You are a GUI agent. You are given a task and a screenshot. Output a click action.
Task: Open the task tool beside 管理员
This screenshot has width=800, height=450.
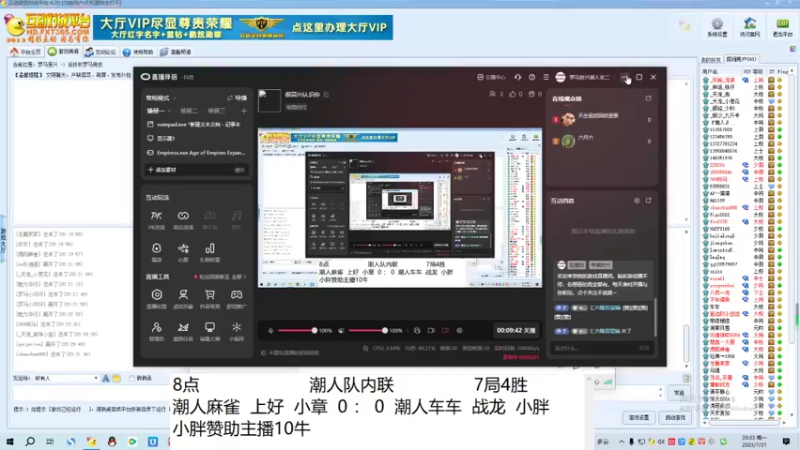pyautogui.click(x=183, y=331)
